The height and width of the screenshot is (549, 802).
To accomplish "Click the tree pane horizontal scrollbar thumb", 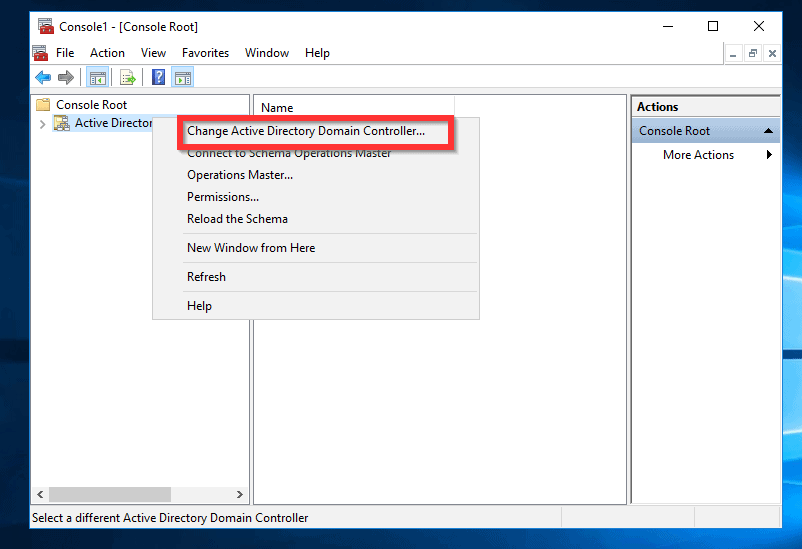I will click(x=110, y=495).
